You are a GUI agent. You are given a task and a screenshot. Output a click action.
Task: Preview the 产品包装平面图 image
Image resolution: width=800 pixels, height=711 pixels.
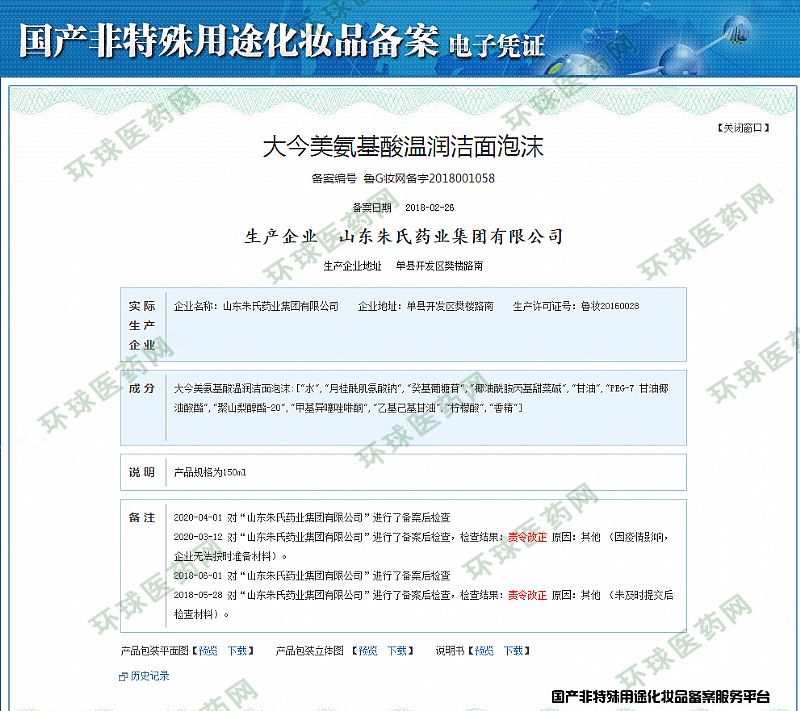pos(207,650)
